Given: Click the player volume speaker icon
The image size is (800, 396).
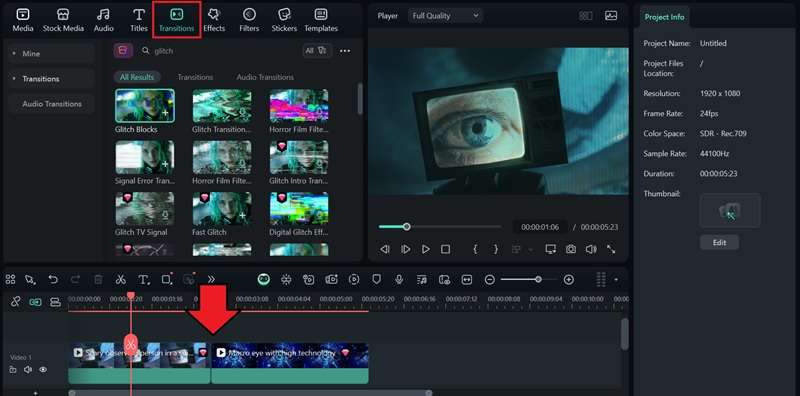Looking at the screenshot, I should click(591, 249).
